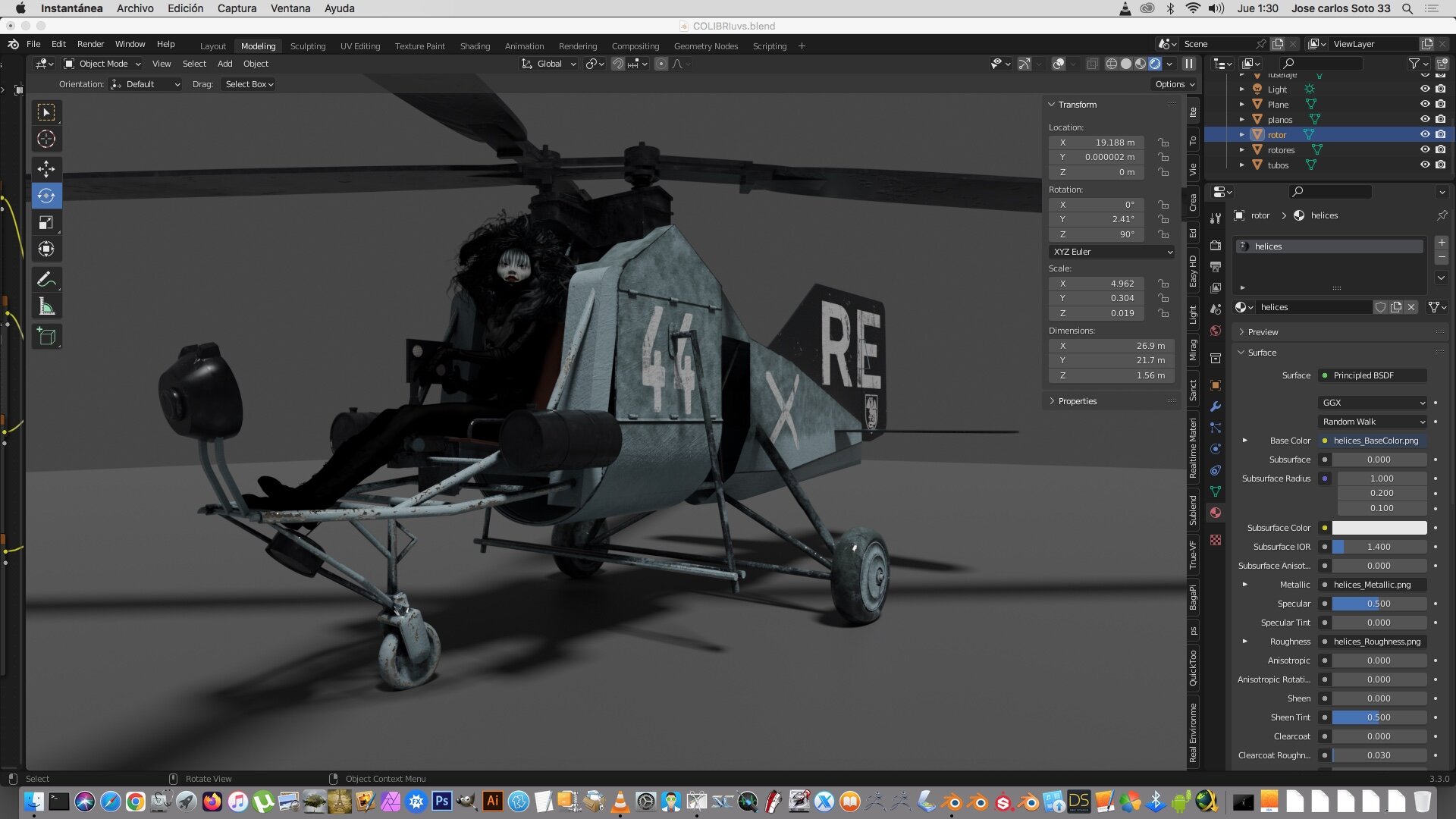Open the Random Walk subsurface dropdown
Screen dimensions: 1456x819
[x=1373, y=422]
